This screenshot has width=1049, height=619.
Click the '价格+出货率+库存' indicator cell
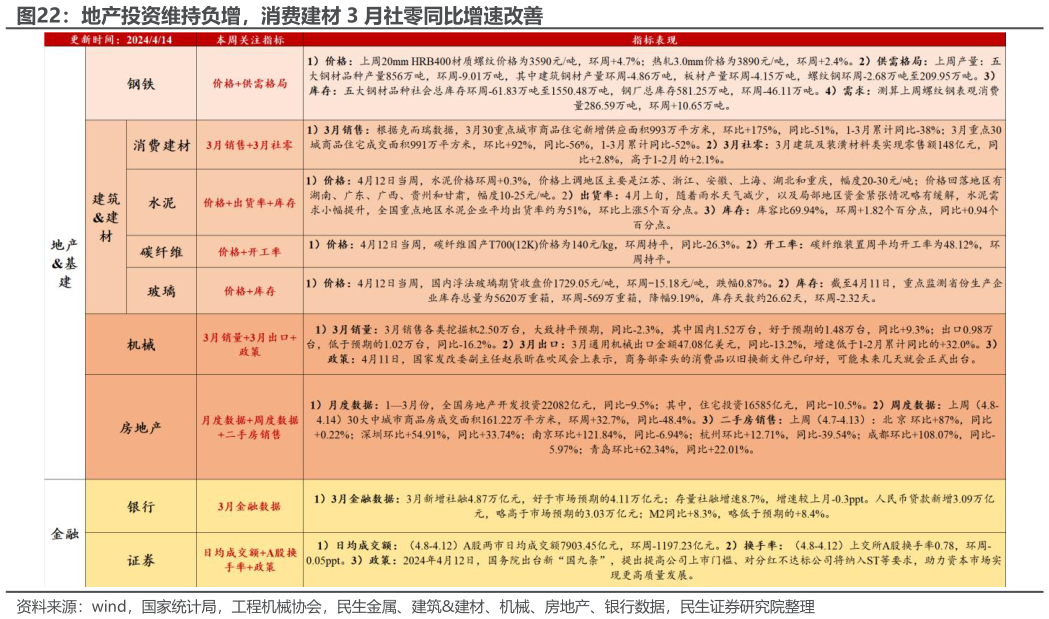(250, 203)
